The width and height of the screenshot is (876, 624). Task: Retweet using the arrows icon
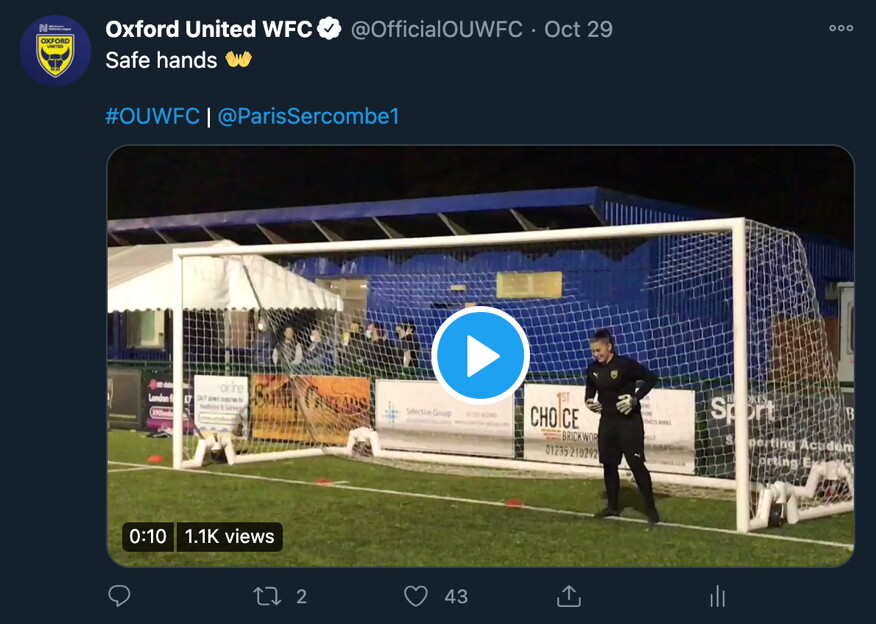[268, 596]
